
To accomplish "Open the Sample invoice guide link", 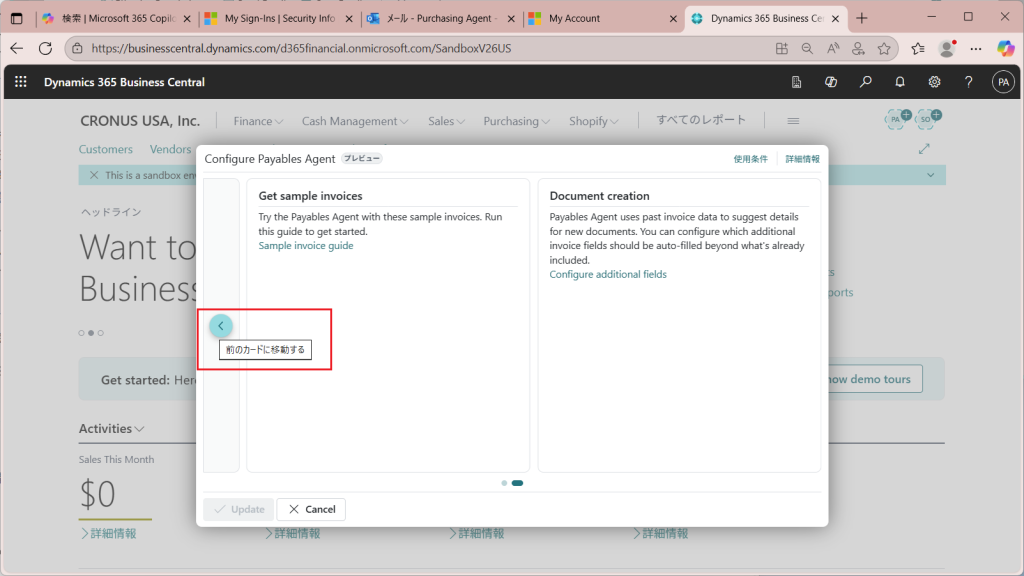I will pyautogui.click(x=306, y=246).
